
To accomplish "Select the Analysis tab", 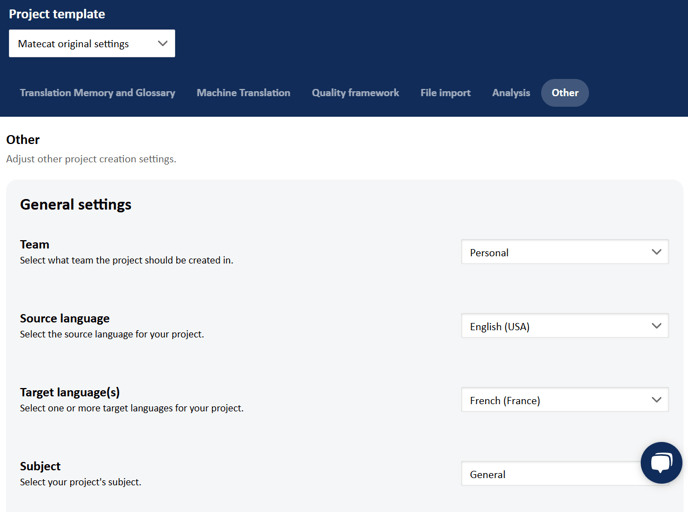I will click(x=511, y=93).
